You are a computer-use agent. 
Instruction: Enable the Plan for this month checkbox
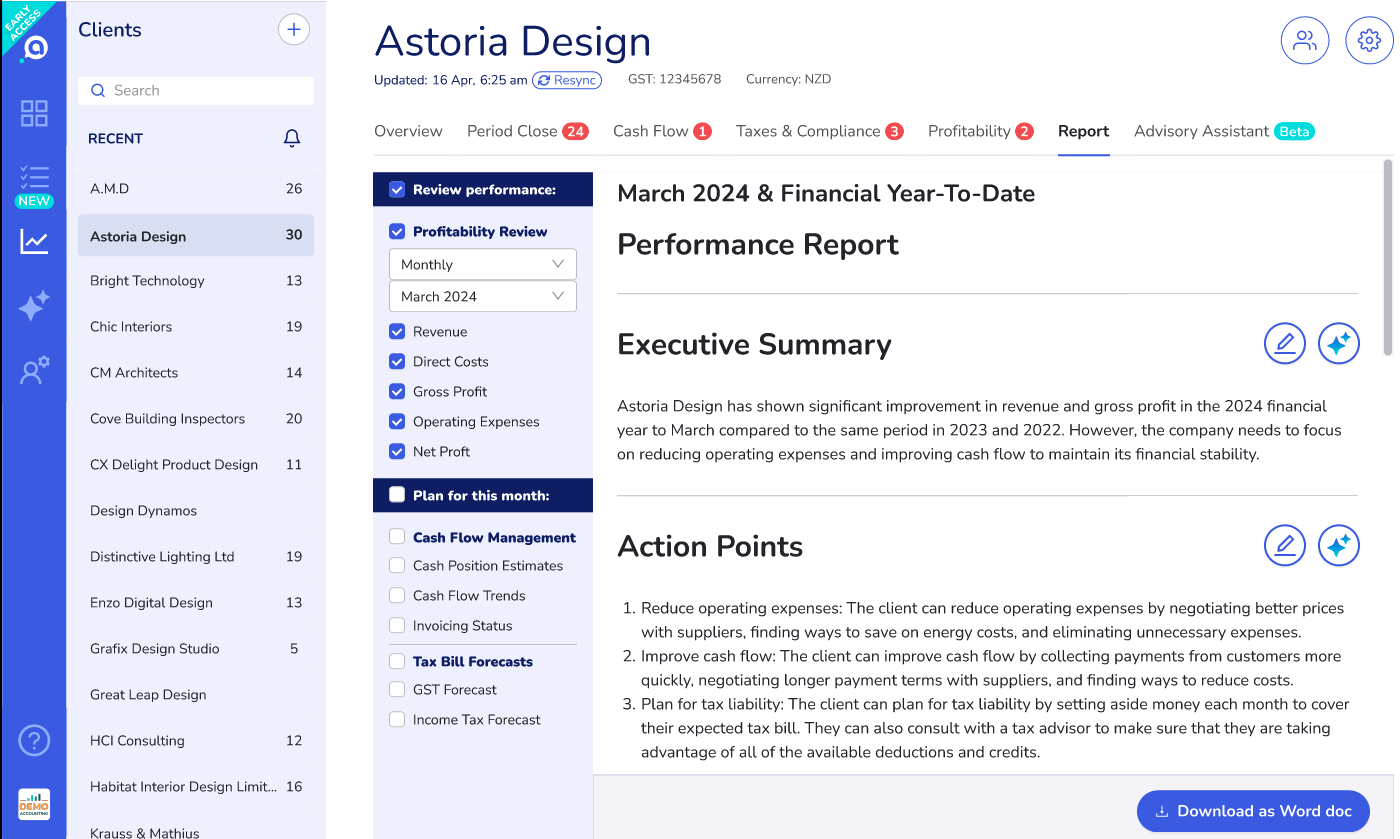click(x=397, y=495)
